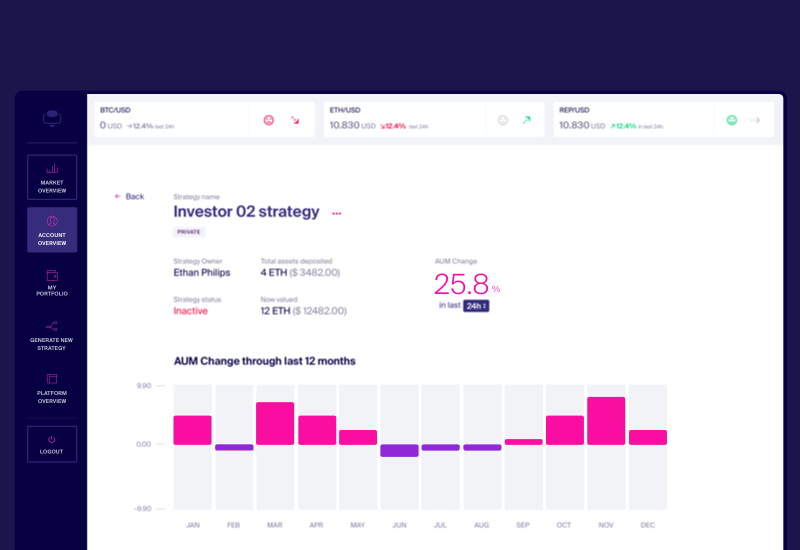Toggle the sad-face sentiment on BTC/USD
Image resolution: width=800 pixels, height=550 pixels.
269,120
